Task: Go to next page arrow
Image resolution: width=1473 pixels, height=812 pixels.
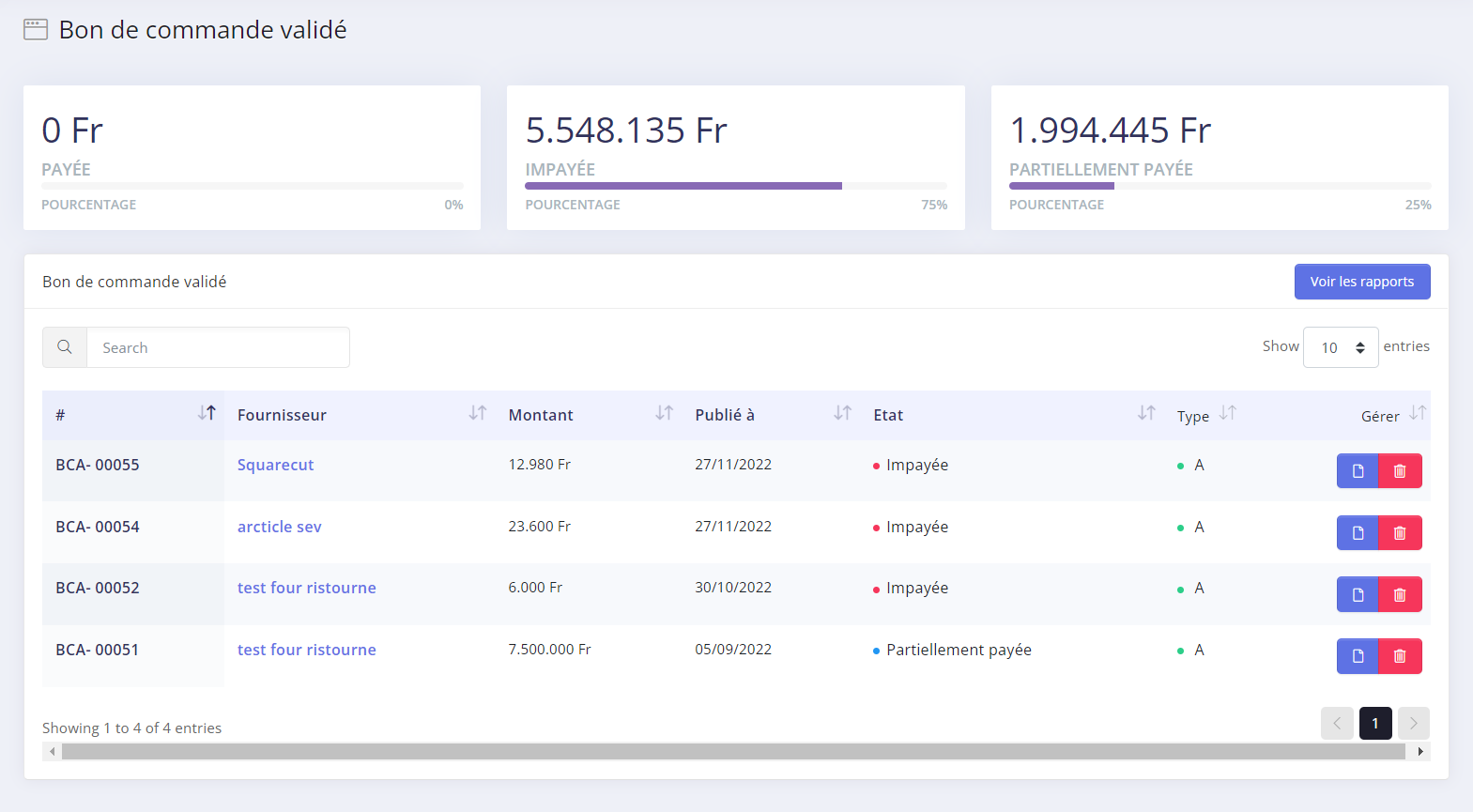Action: (x=1413, y=723)
